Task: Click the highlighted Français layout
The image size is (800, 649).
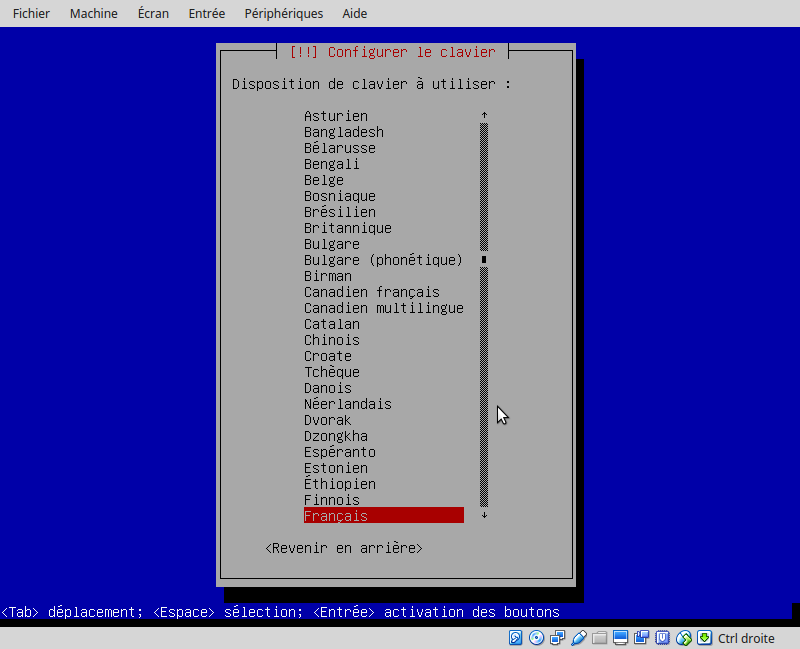Action: coord(384,516)
